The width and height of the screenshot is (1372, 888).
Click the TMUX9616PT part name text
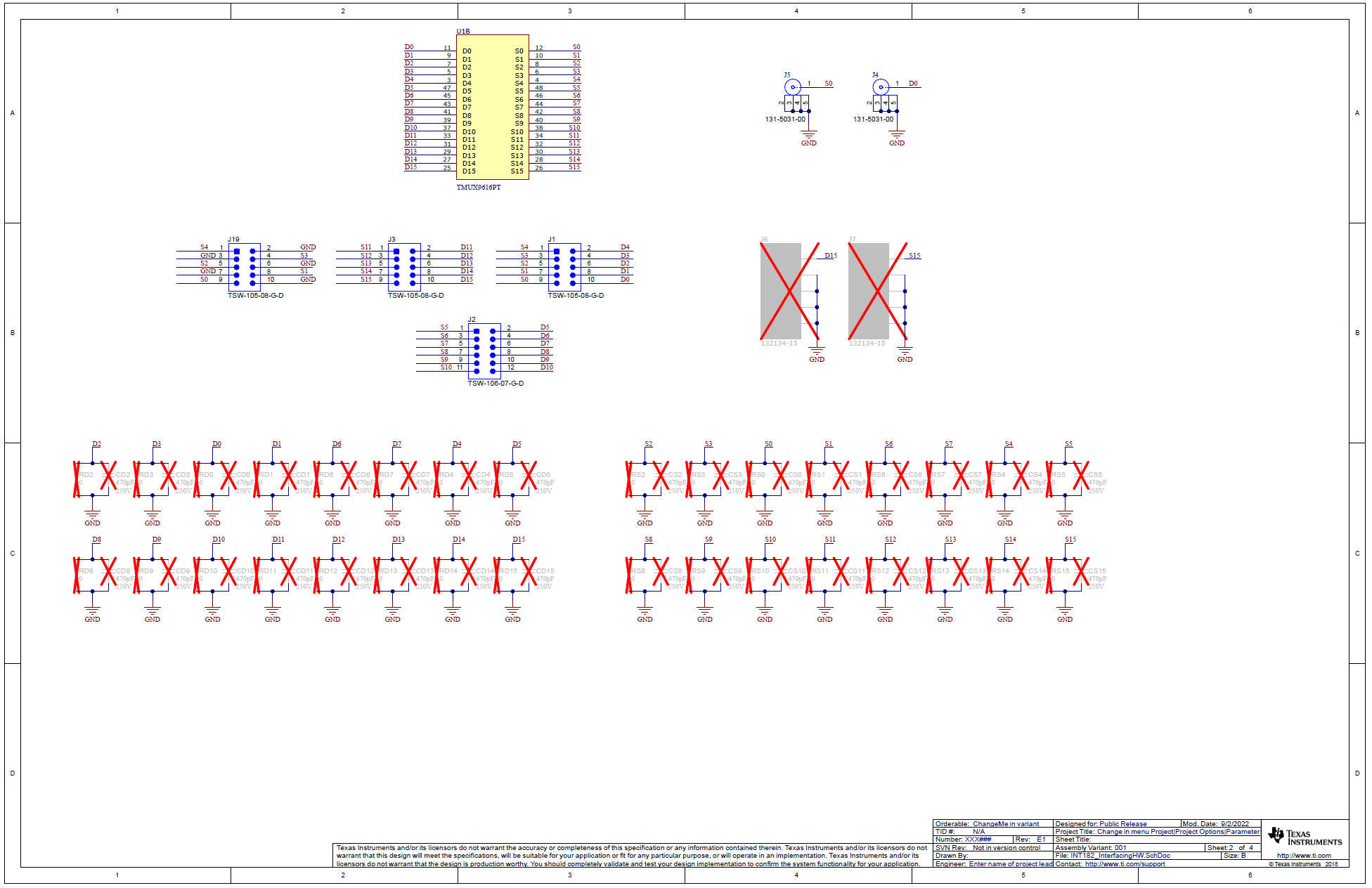(x=479, y=188)
